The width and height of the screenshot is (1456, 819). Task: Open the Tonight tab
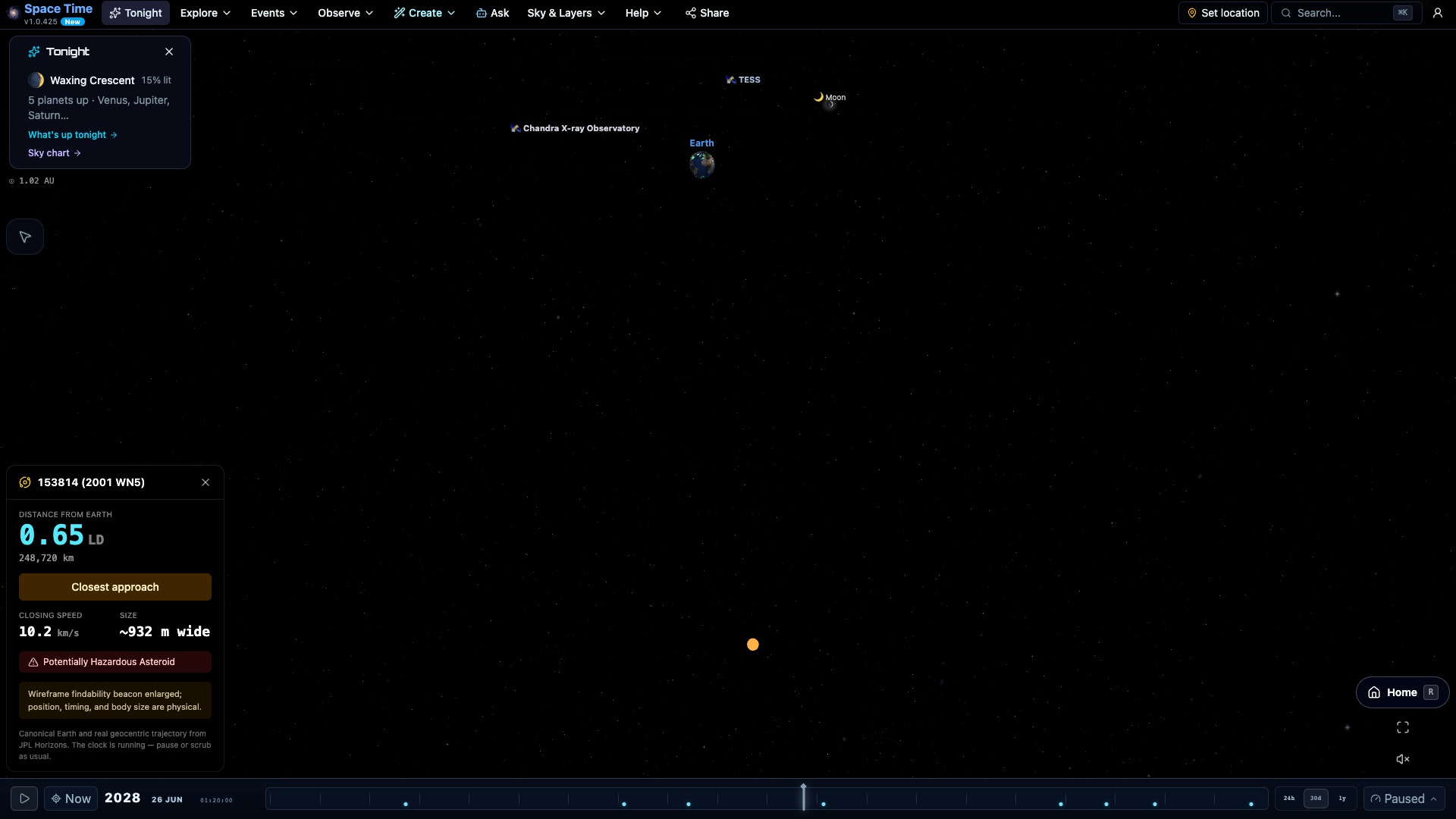pos(136,13)
